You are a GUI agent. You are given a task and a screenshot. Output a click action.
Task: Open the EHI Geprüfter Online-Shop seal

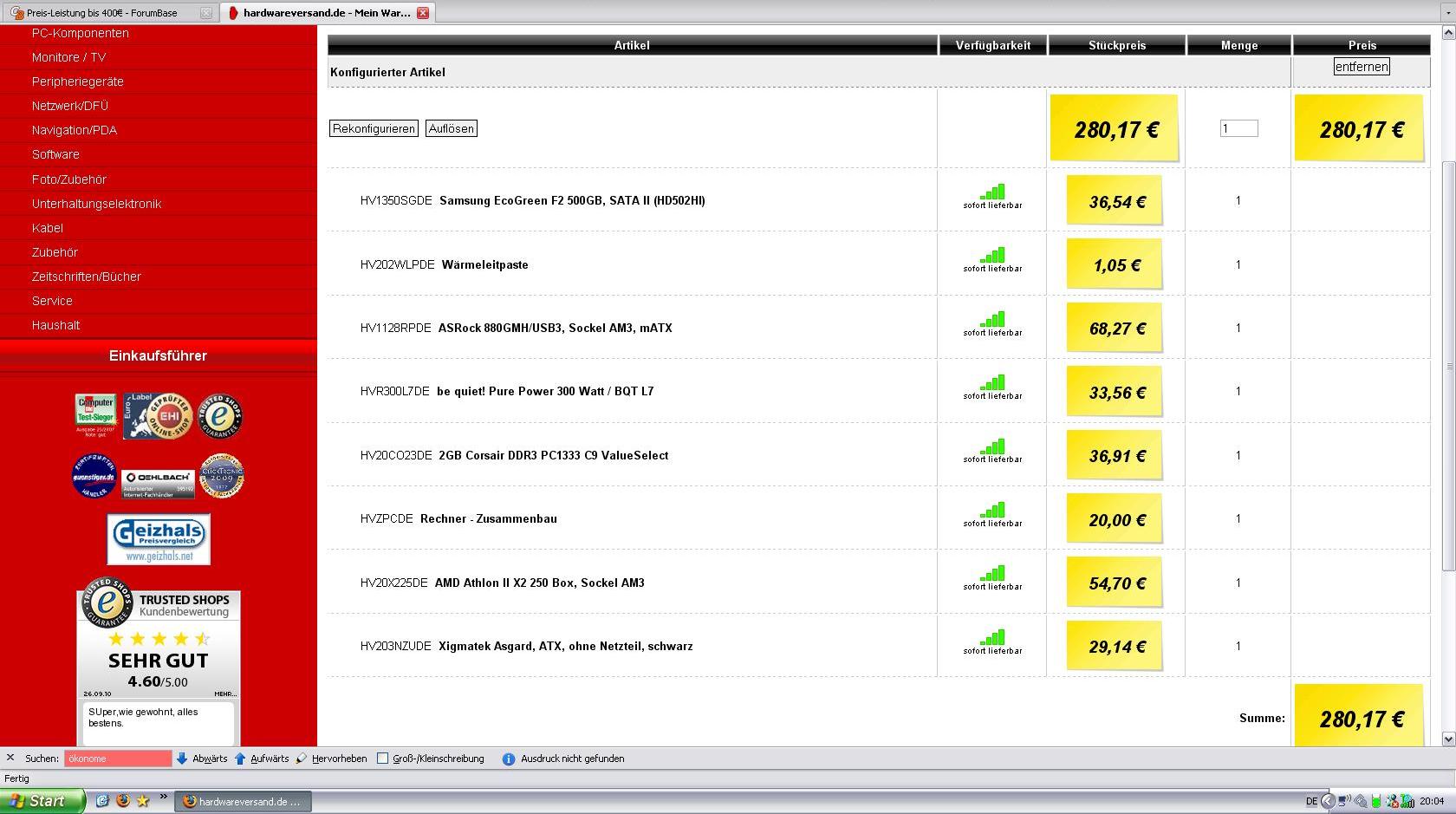coord(158,416)
